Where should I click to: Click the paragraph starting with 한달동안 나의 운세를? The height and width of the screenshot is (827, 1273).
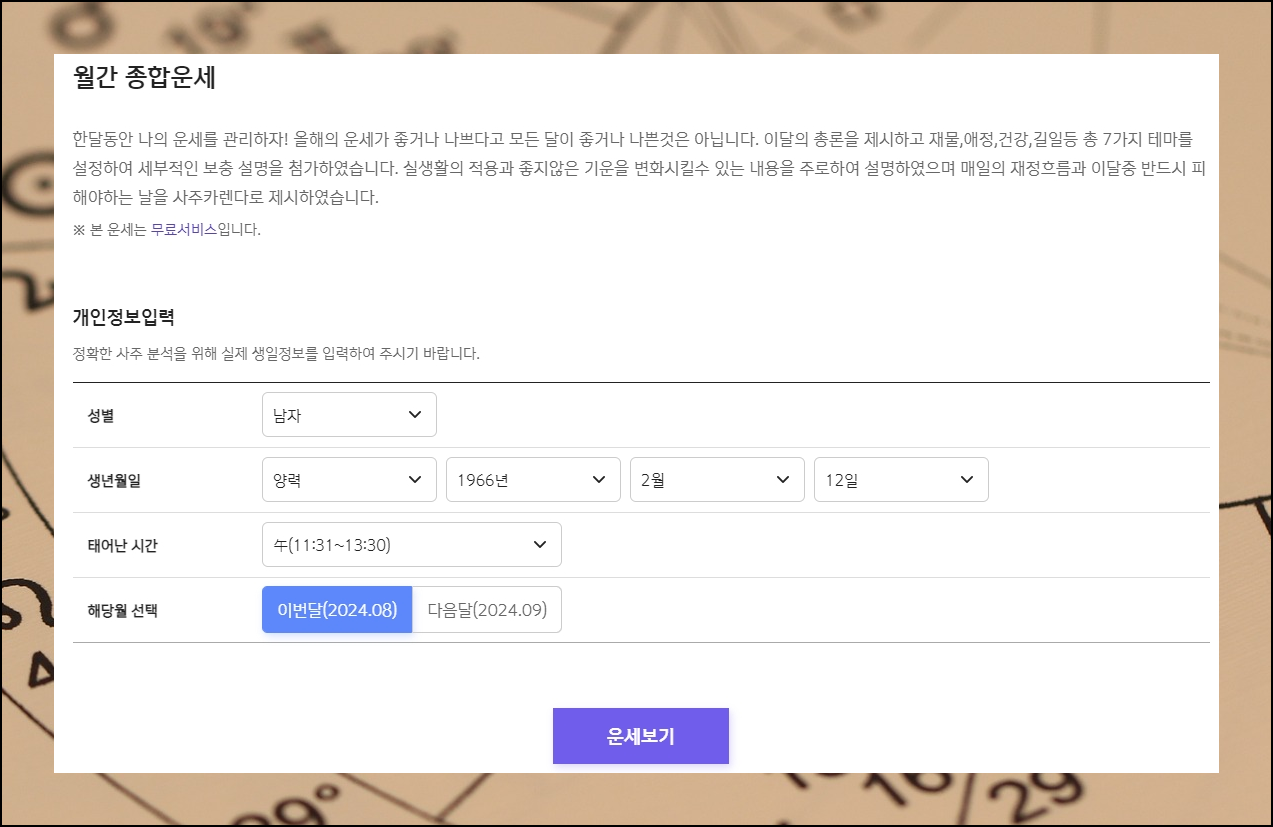638,168
